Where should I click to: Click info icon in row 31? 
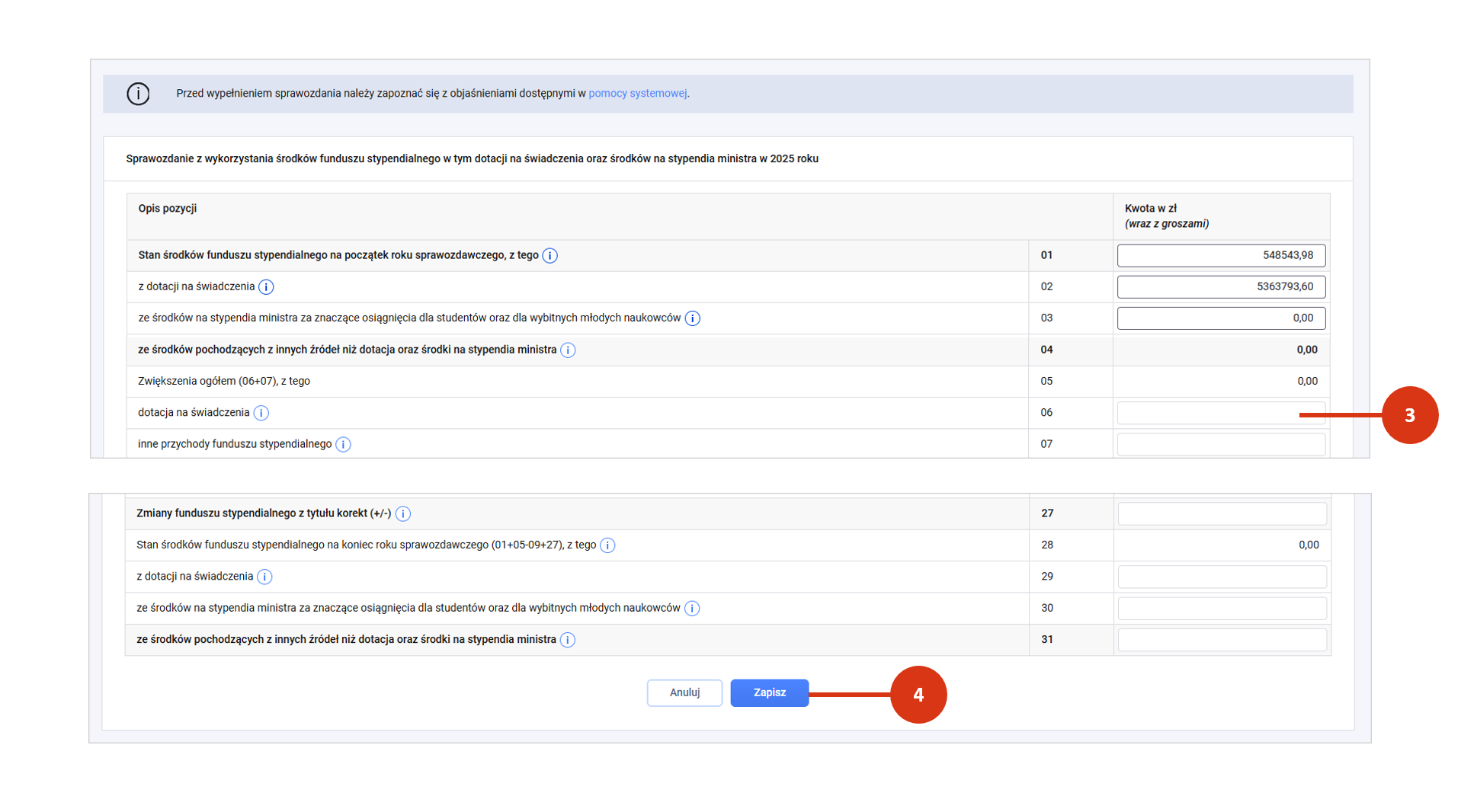click(568, 640)
